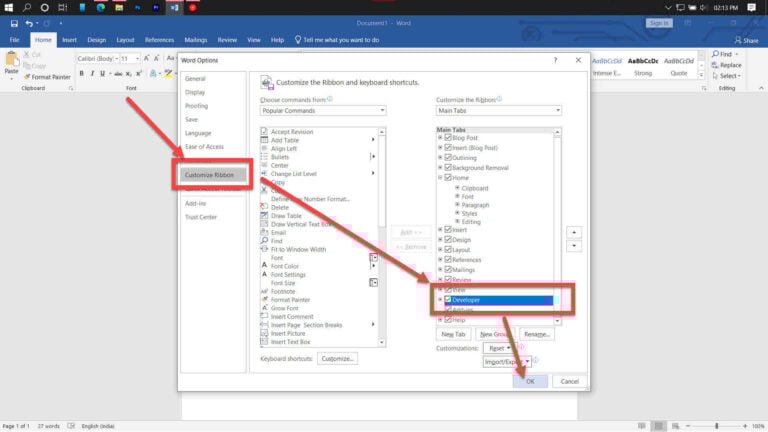Screen dimensions: 768x432
Task: Click the Share icon in Word's title area
Action: pyautogui.click(x=746, y=40)
